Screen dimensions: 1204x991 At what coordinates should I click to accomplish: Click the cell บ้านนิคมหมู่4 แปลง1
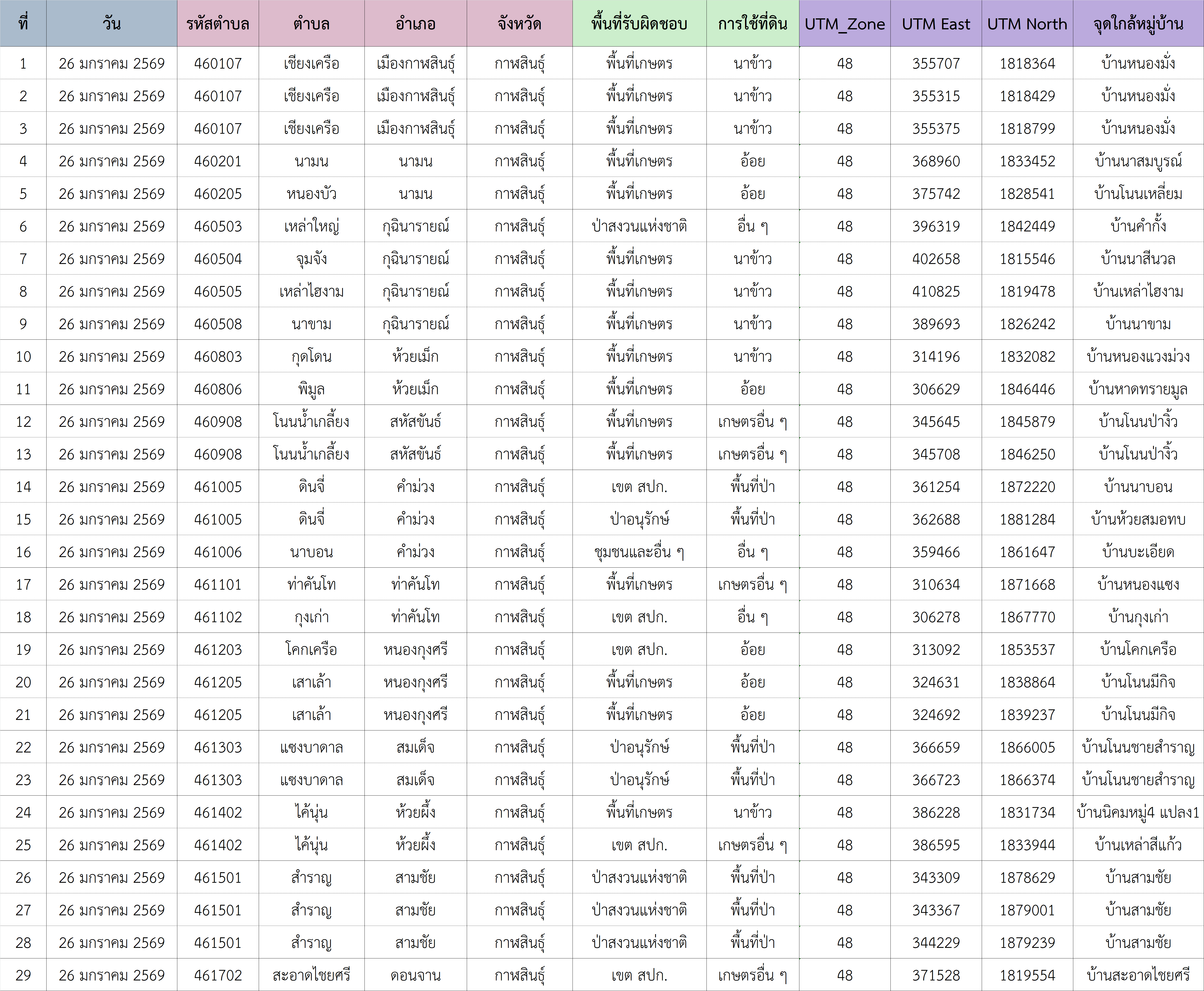pos(1138,812)
